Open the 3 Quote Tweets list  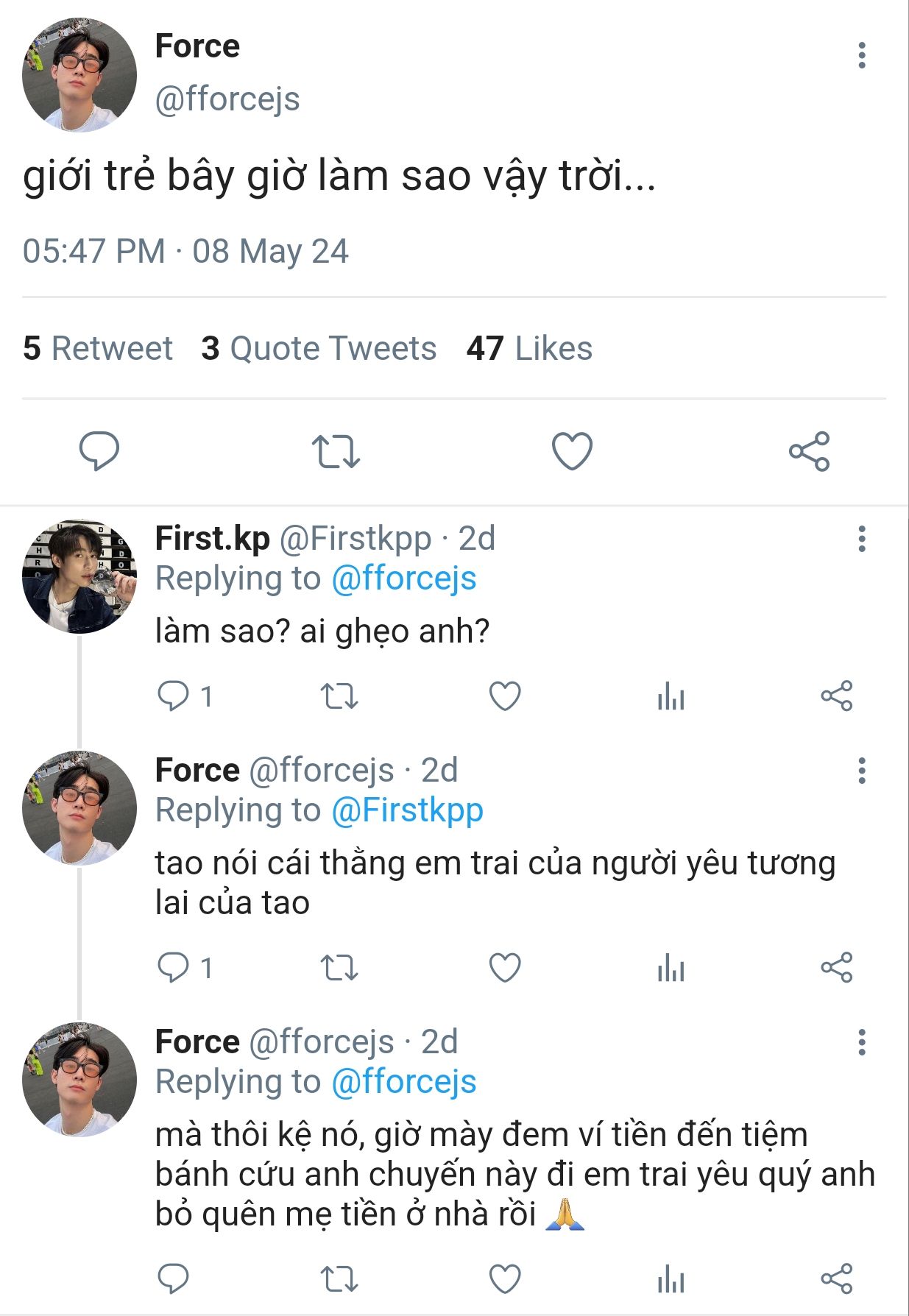(x=319, y=348)
